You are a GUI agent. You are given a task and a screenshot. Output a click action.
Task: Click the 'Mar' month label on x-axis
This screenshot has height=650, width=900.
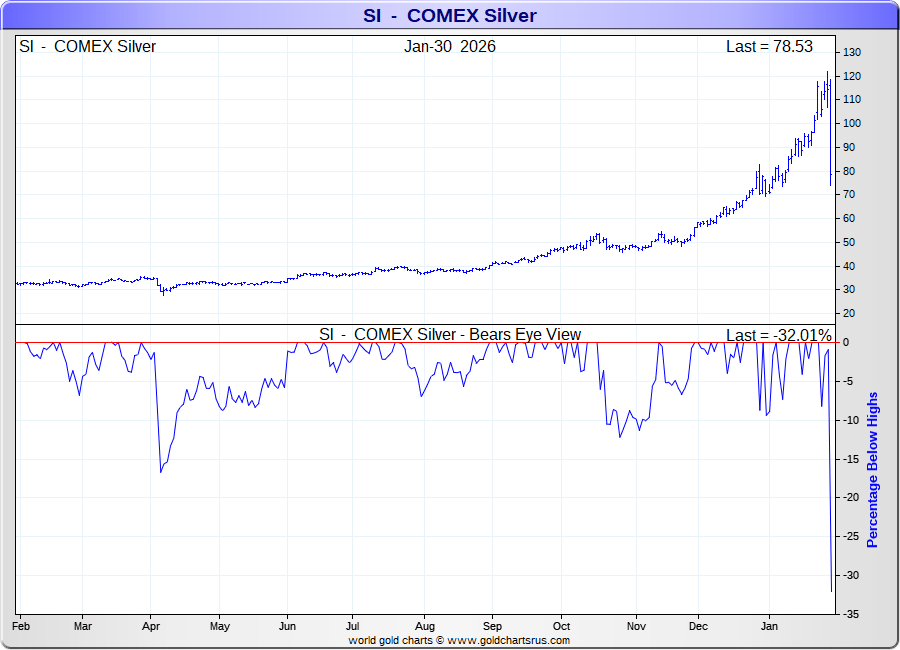(83, 626)
